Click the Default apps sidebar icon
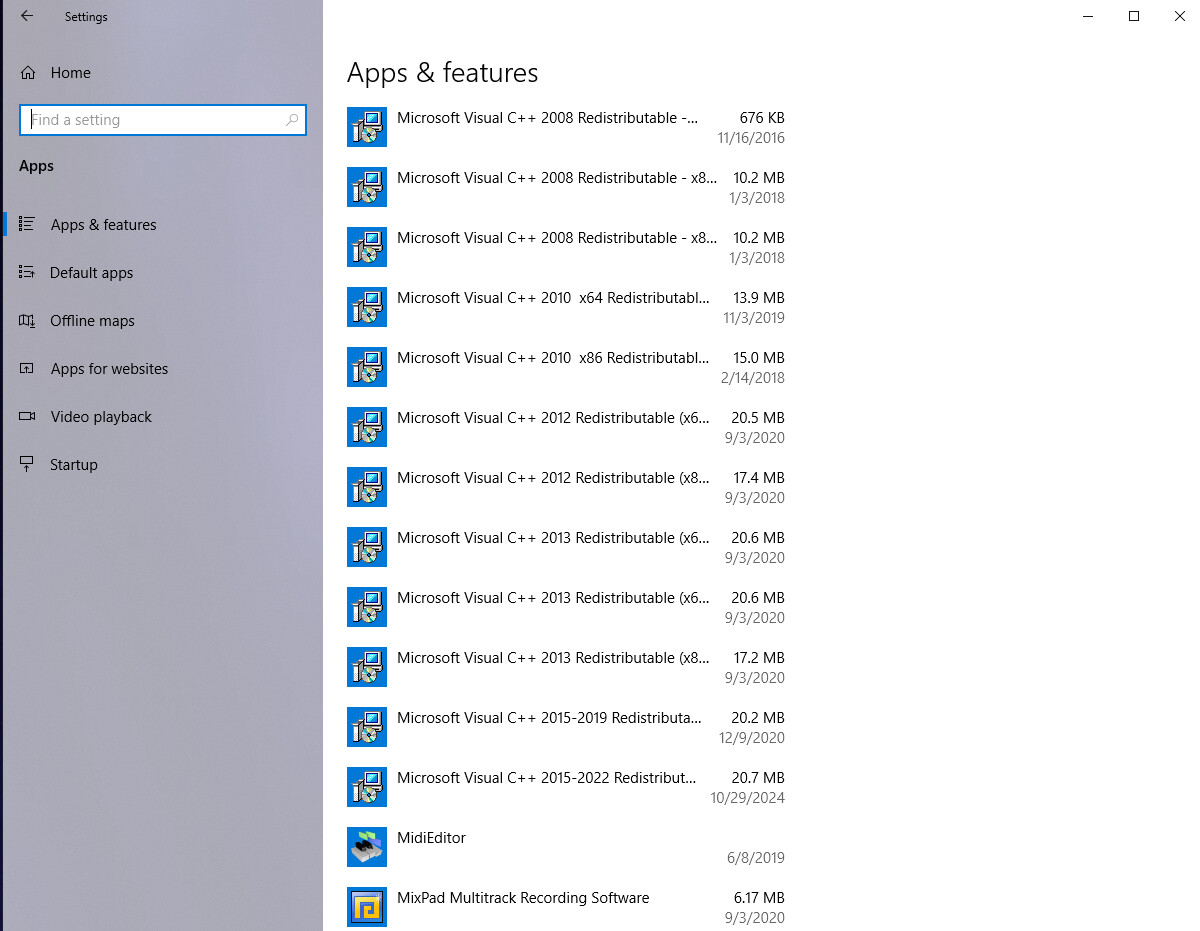The width and height of the screenshot is (1200, 931). tap(27, 272)
